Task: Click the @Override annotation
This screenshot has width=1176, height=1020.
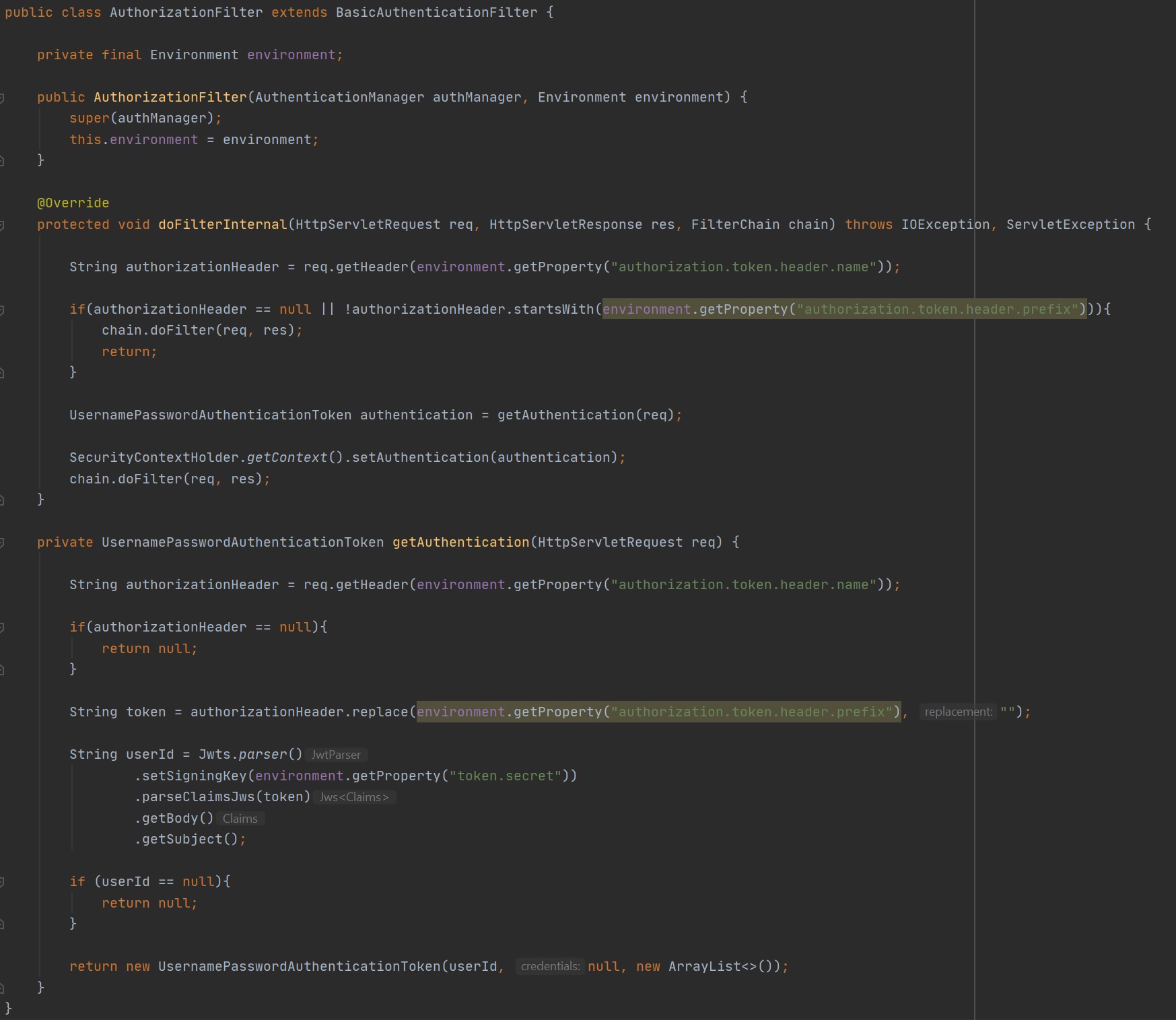Action: [73, 203]
